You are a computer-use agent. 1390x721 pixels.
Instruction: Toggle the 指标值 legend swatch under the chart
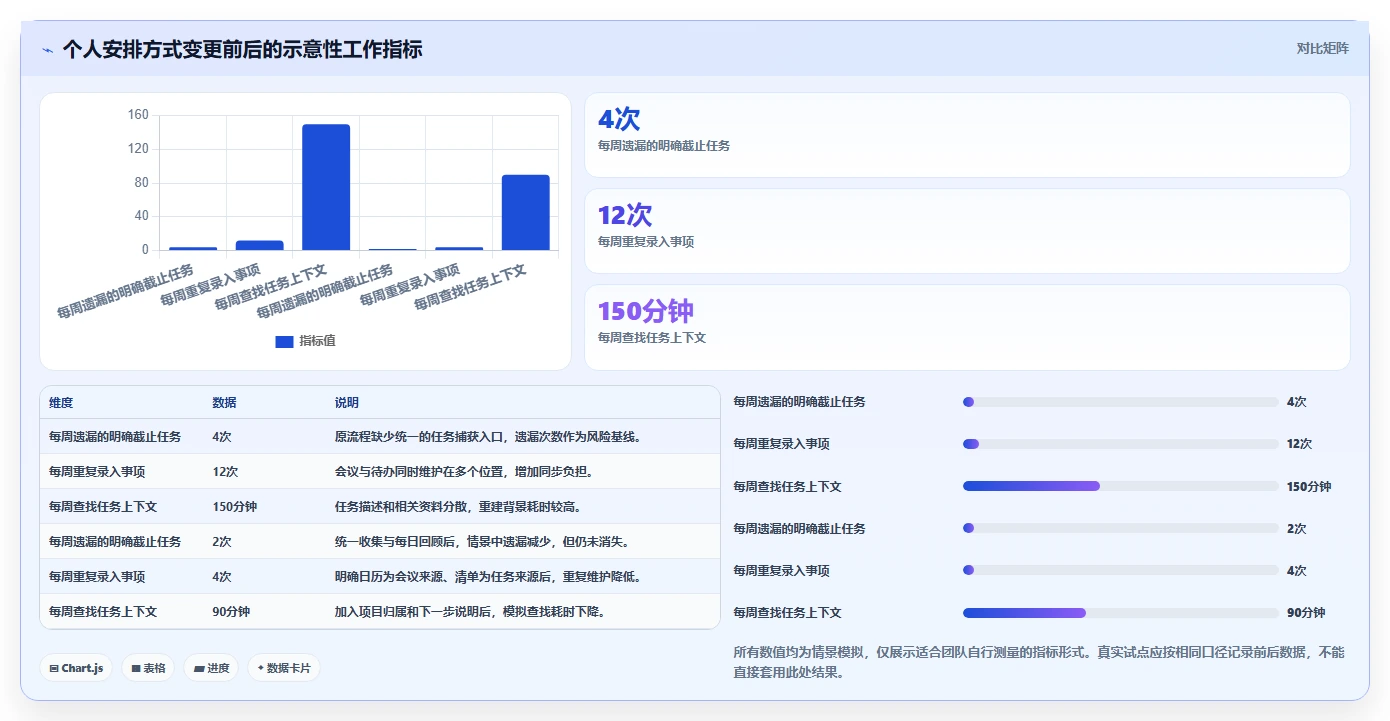[x=284, y=341]
